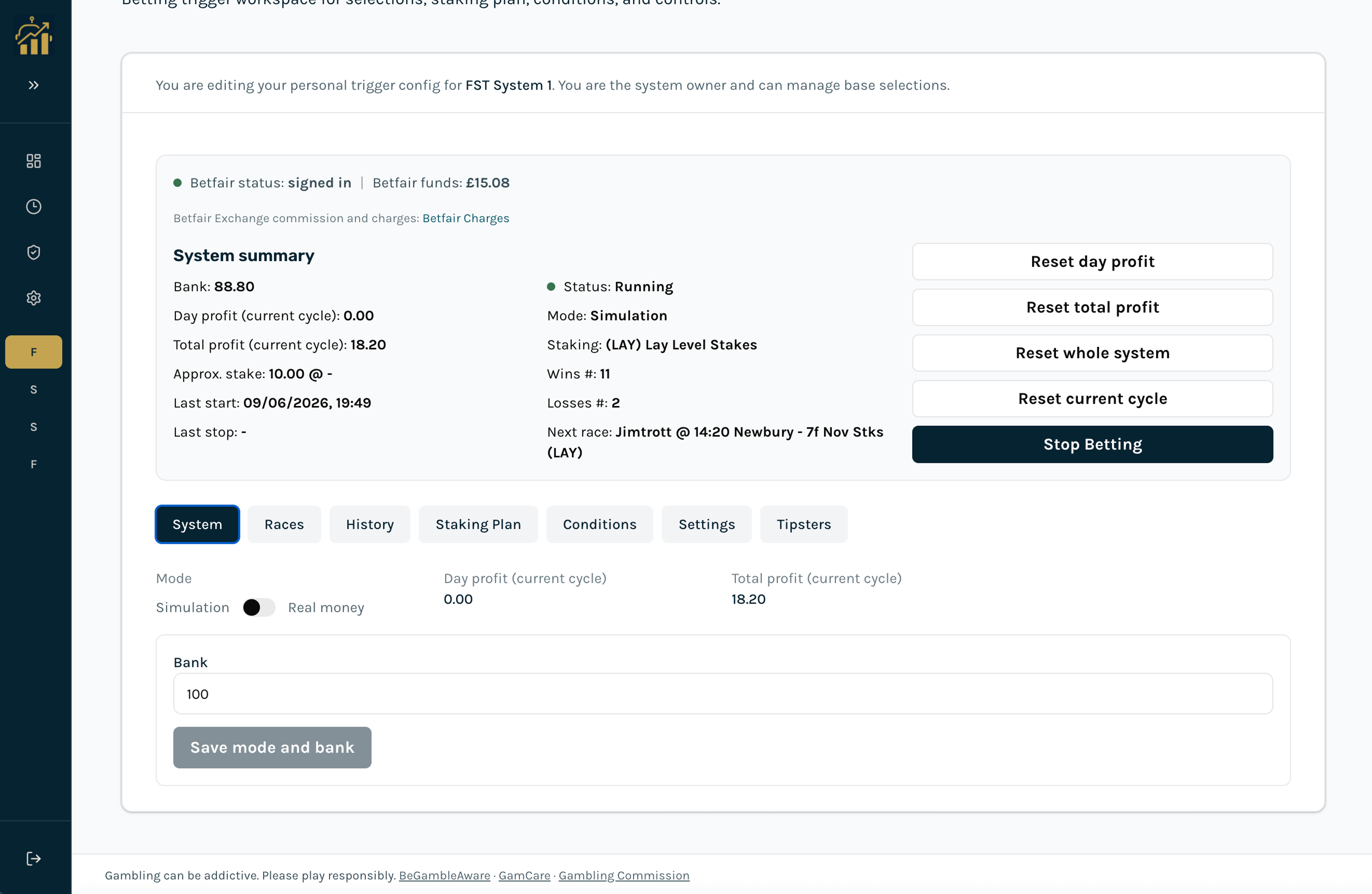The width and height of the screenshot is (1372, 894).
Task: Click the 'Bank: 88.80' summary text
Action: pyautogui.click(x=214, y=287)
